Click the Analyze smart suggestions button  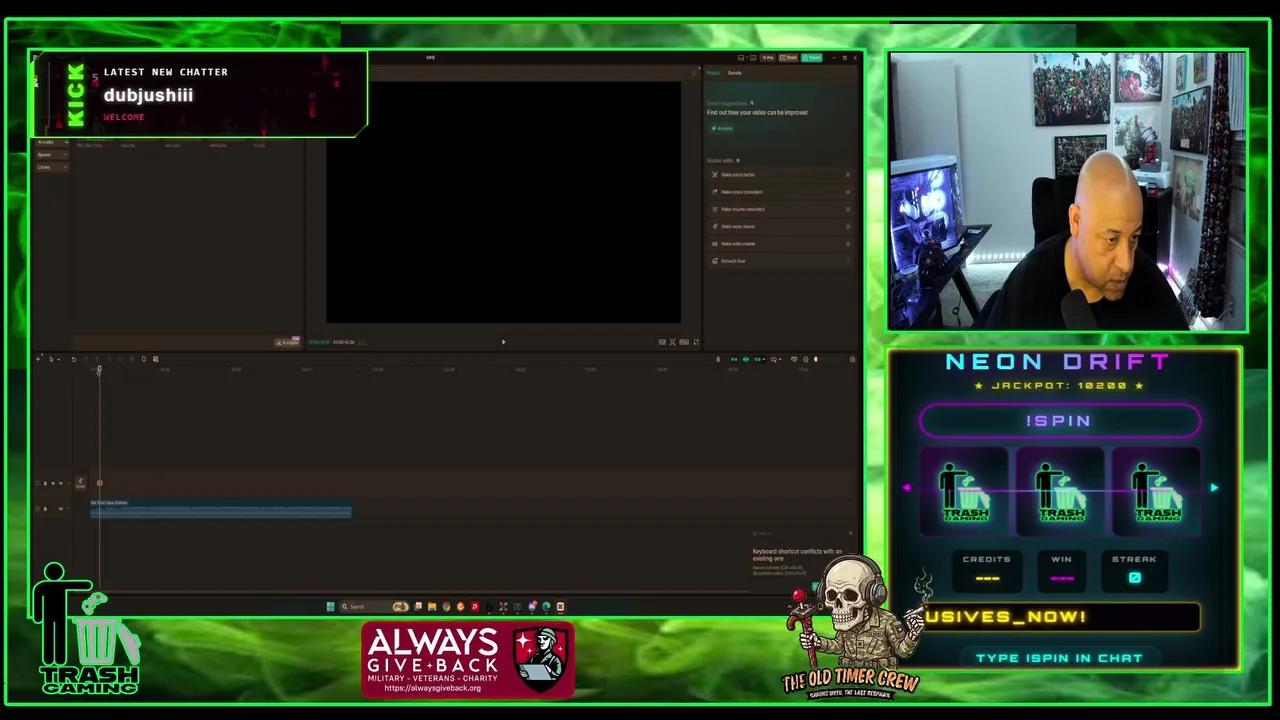(722, 128)
